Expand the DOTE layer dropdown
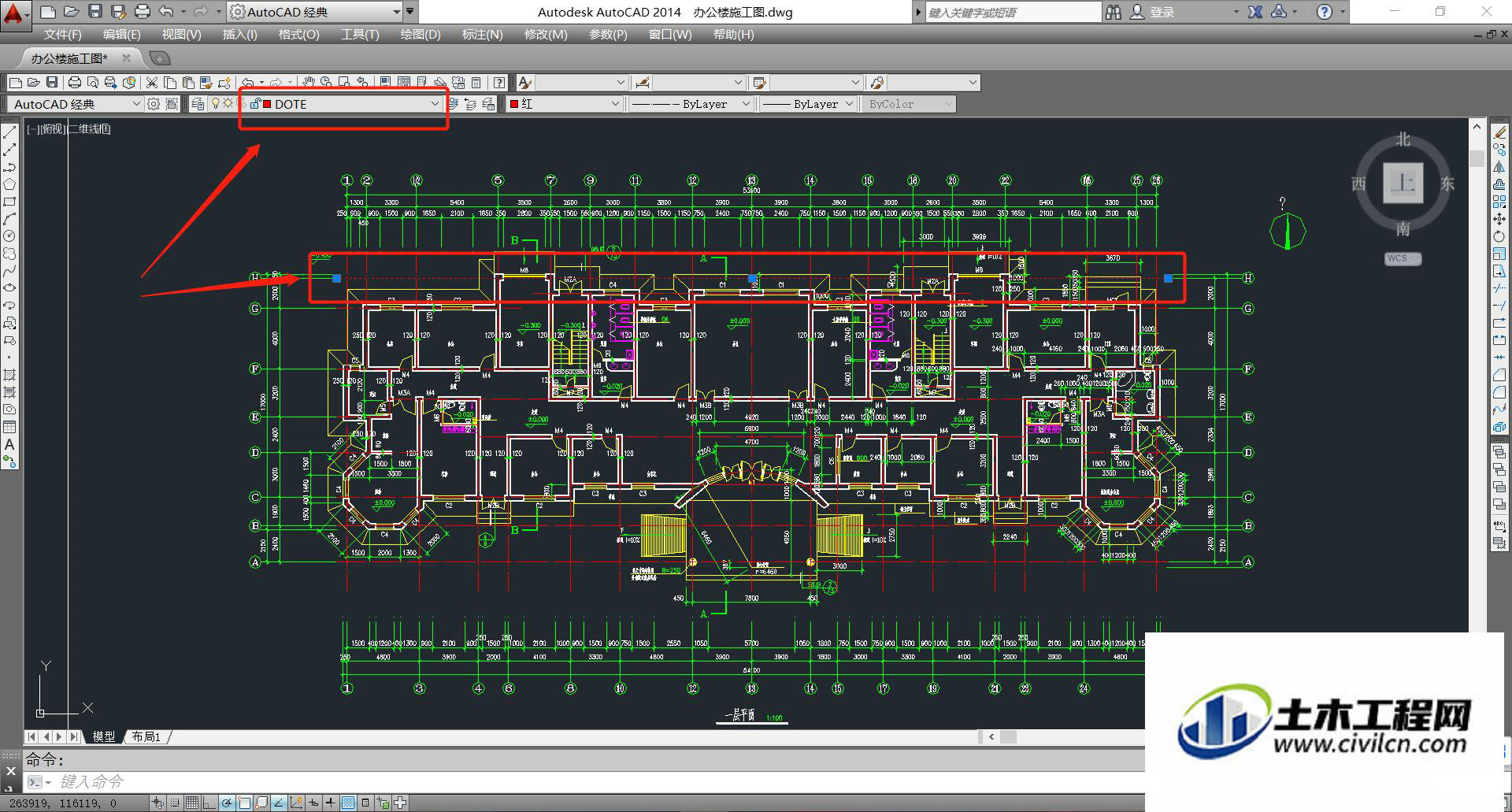The width and height of the screenshot is (1512, 812). click(x=434, y=104)
